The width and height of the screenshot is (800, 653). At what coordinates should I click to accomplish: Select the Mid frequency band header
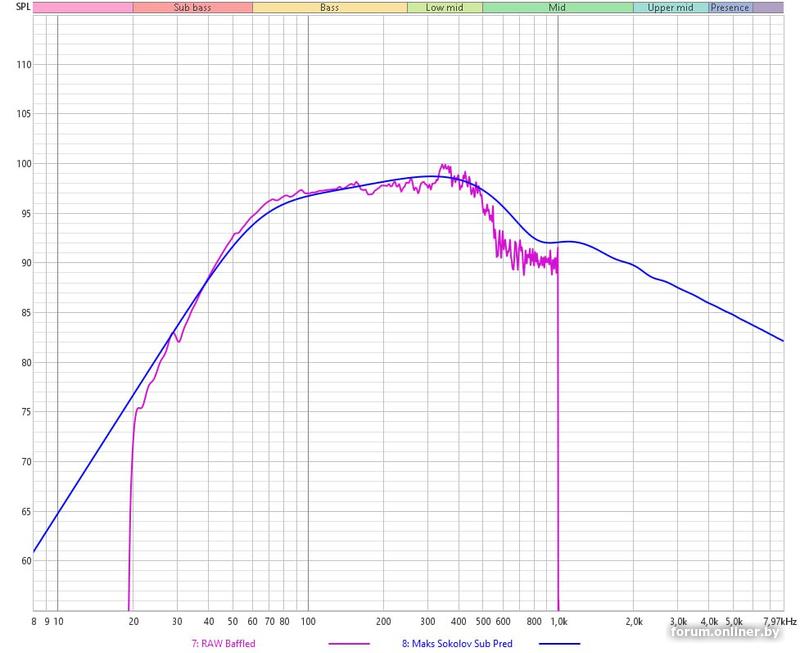point(557,7)
